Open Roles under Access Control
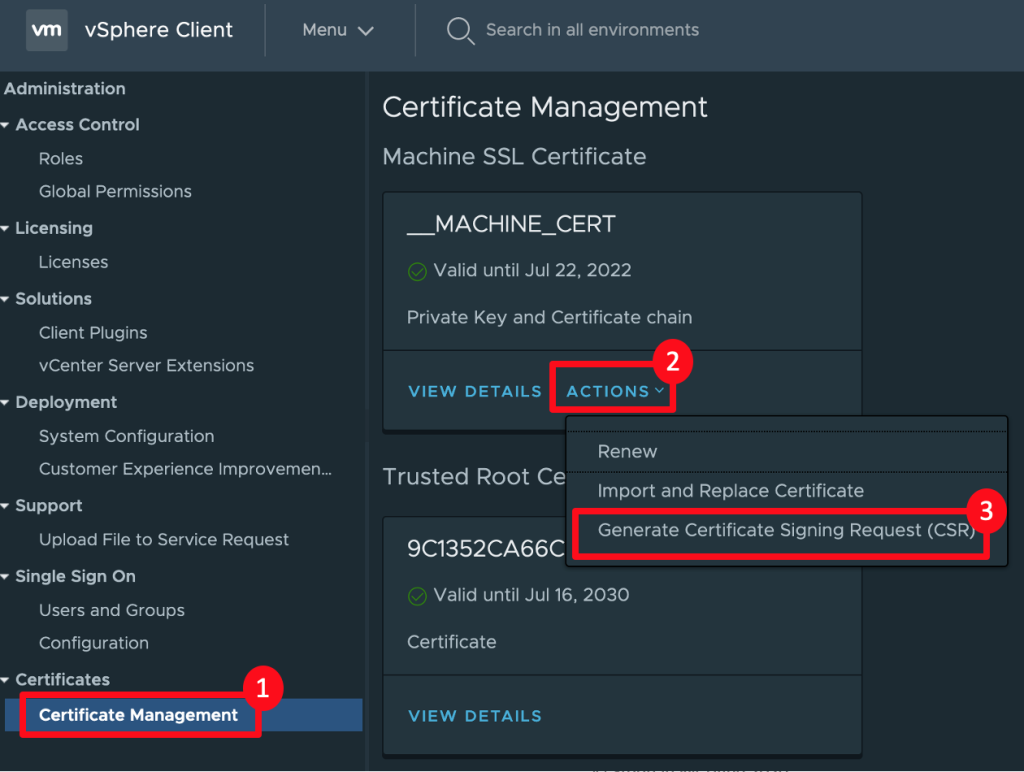Image resolution: width=1024 pixels, height=772 pixels. 61,159
